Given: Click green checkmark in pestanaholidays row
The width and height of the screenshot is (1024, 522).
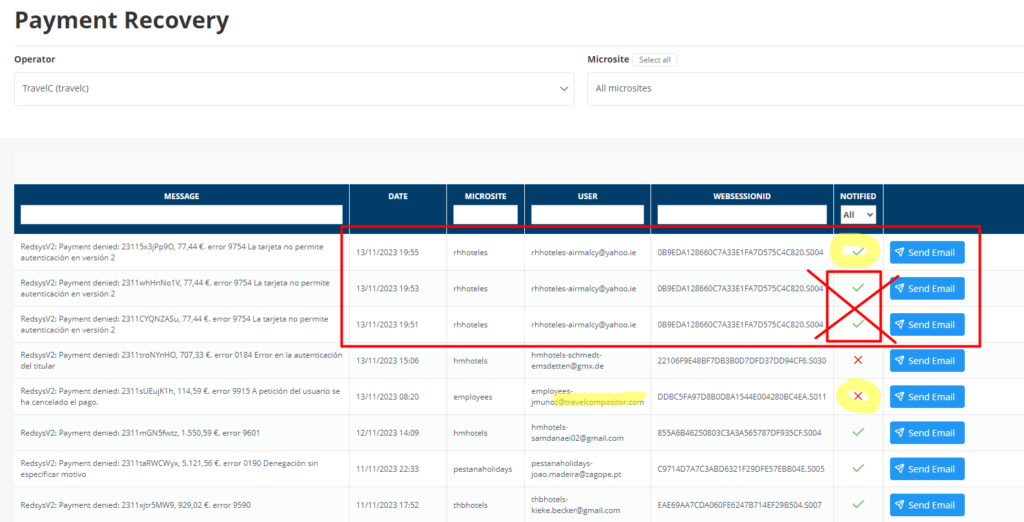Looking at the screenshot, I should point(857,468).
